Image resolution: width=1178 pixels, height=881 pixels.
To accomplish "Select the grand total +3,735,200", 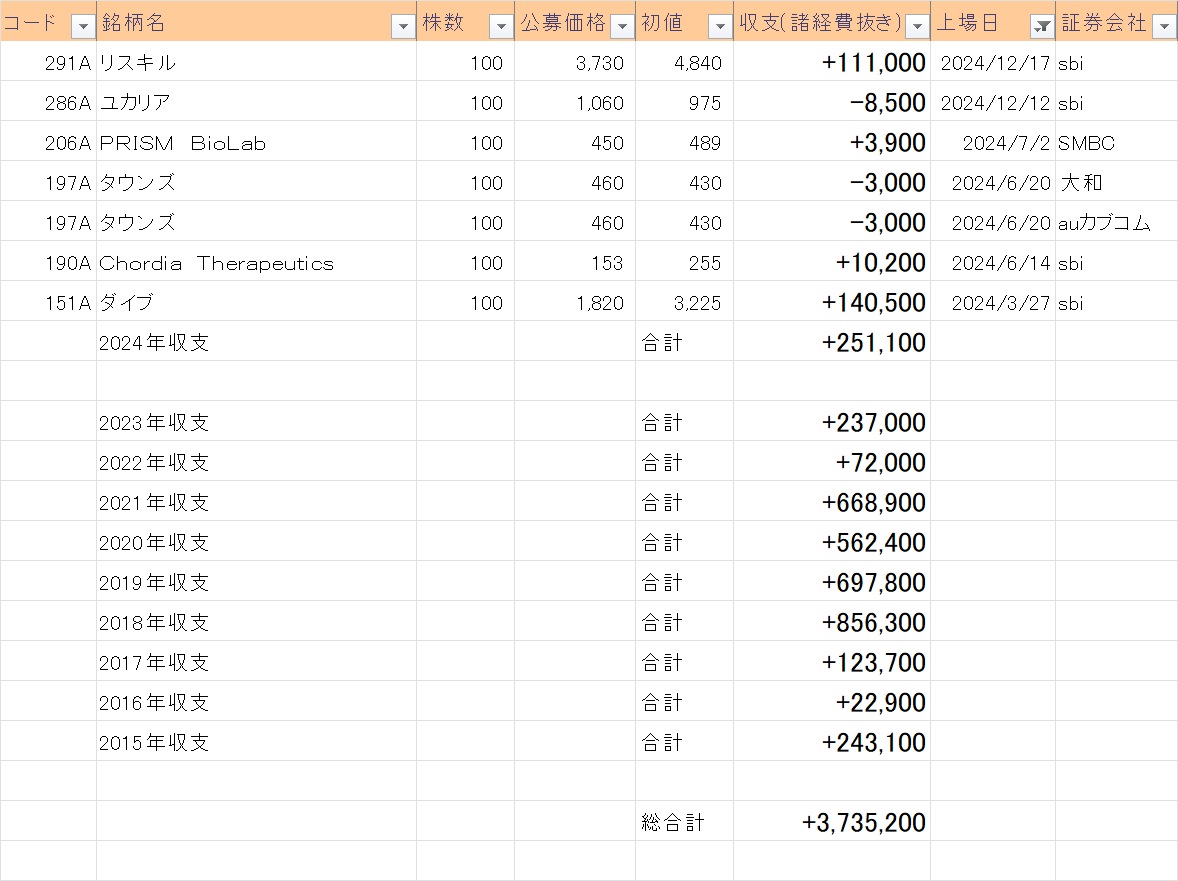I will (832, 821).
